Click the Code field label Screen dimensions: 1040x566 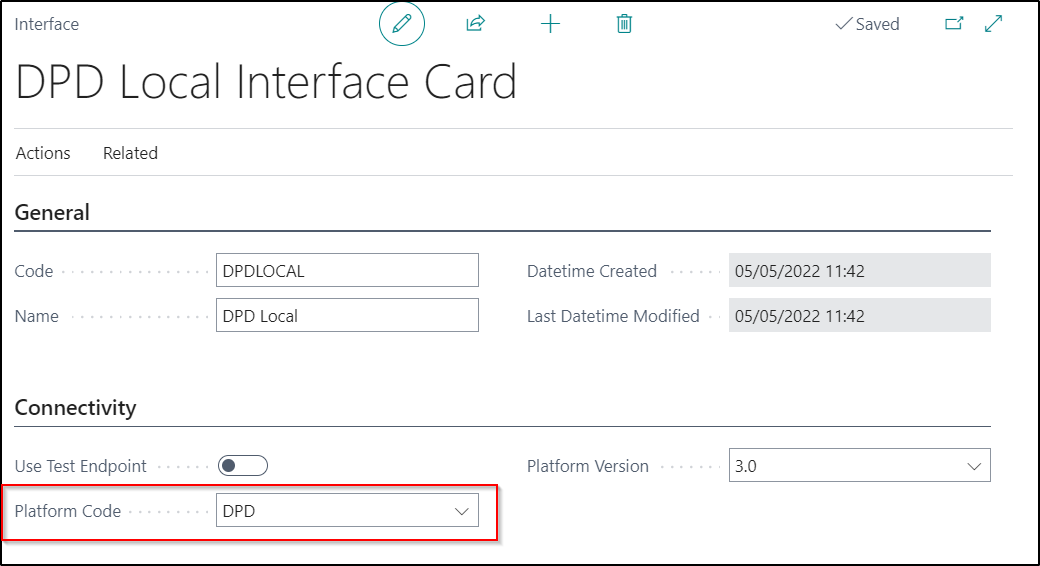click(34, 271)
